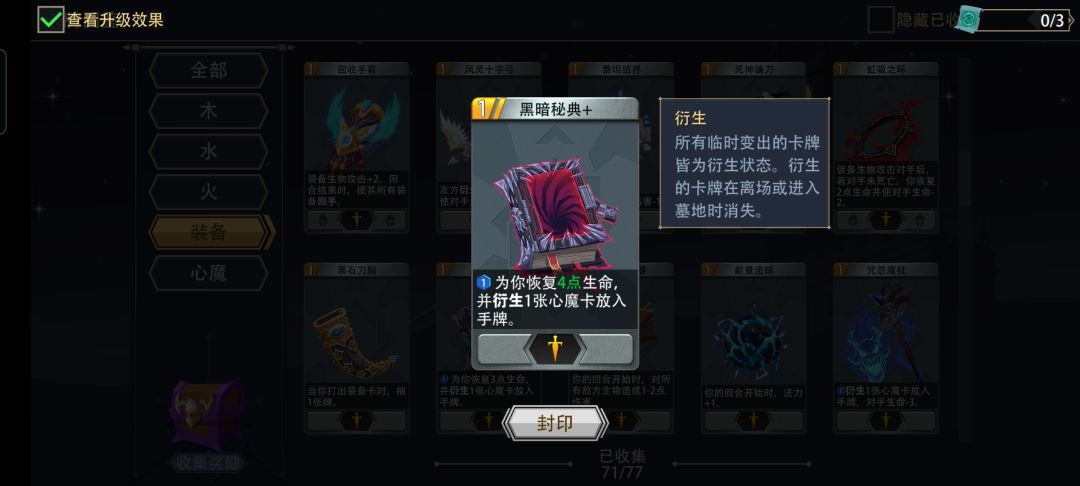
Task: Select the 虹吸之环 ring card
Action: point(886,147)
